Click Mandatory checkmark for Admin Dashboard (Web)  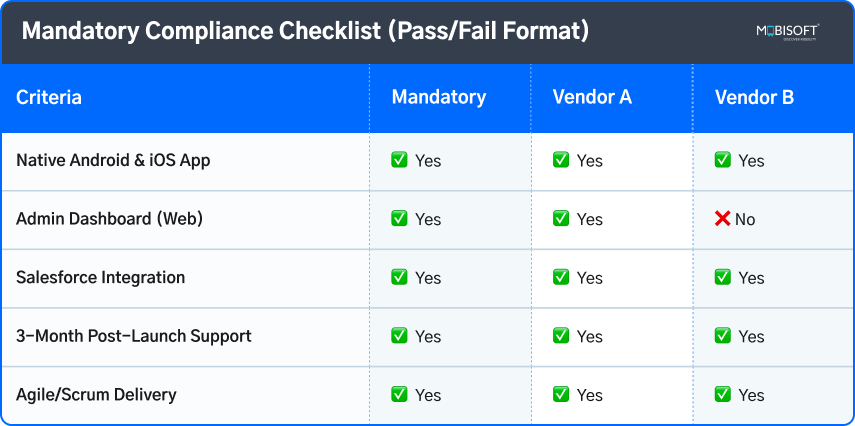[x=399, y=219]
